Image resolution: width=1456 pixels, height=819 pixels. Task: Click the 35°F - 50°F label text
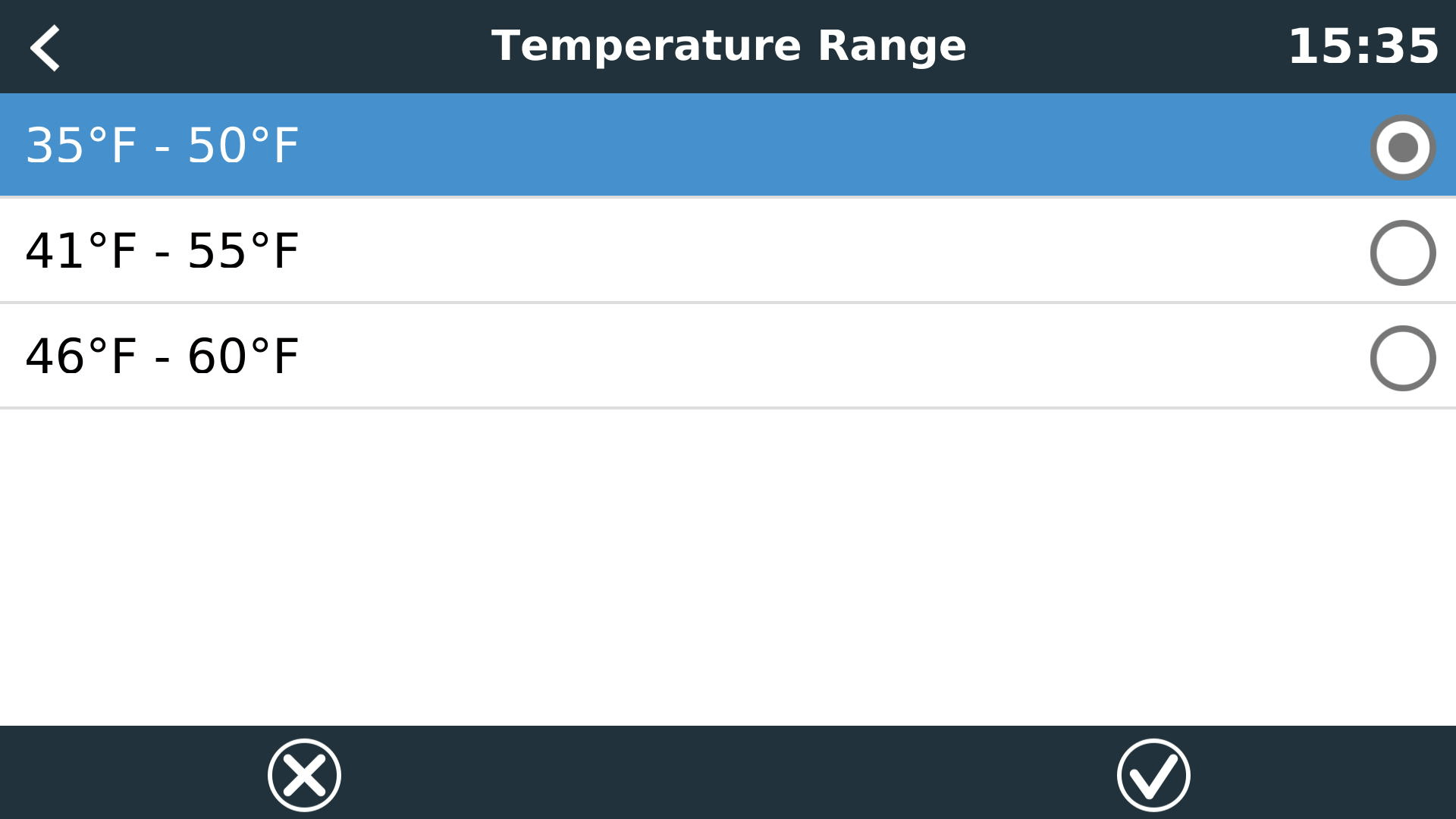click(162, 146)
